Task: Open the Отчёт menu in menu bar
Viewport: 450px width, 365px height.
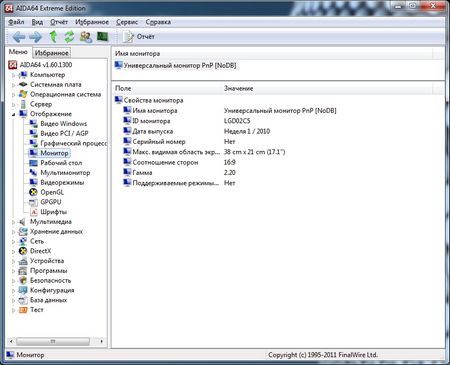Action: pyautogui.click(x=59, y=22)
